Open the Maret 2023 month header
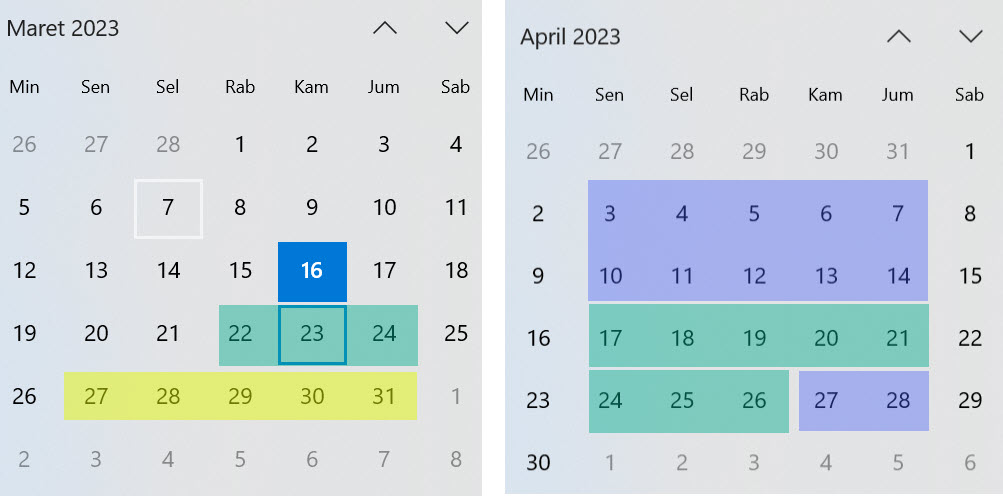1003x496 pixels. (63, 29)
